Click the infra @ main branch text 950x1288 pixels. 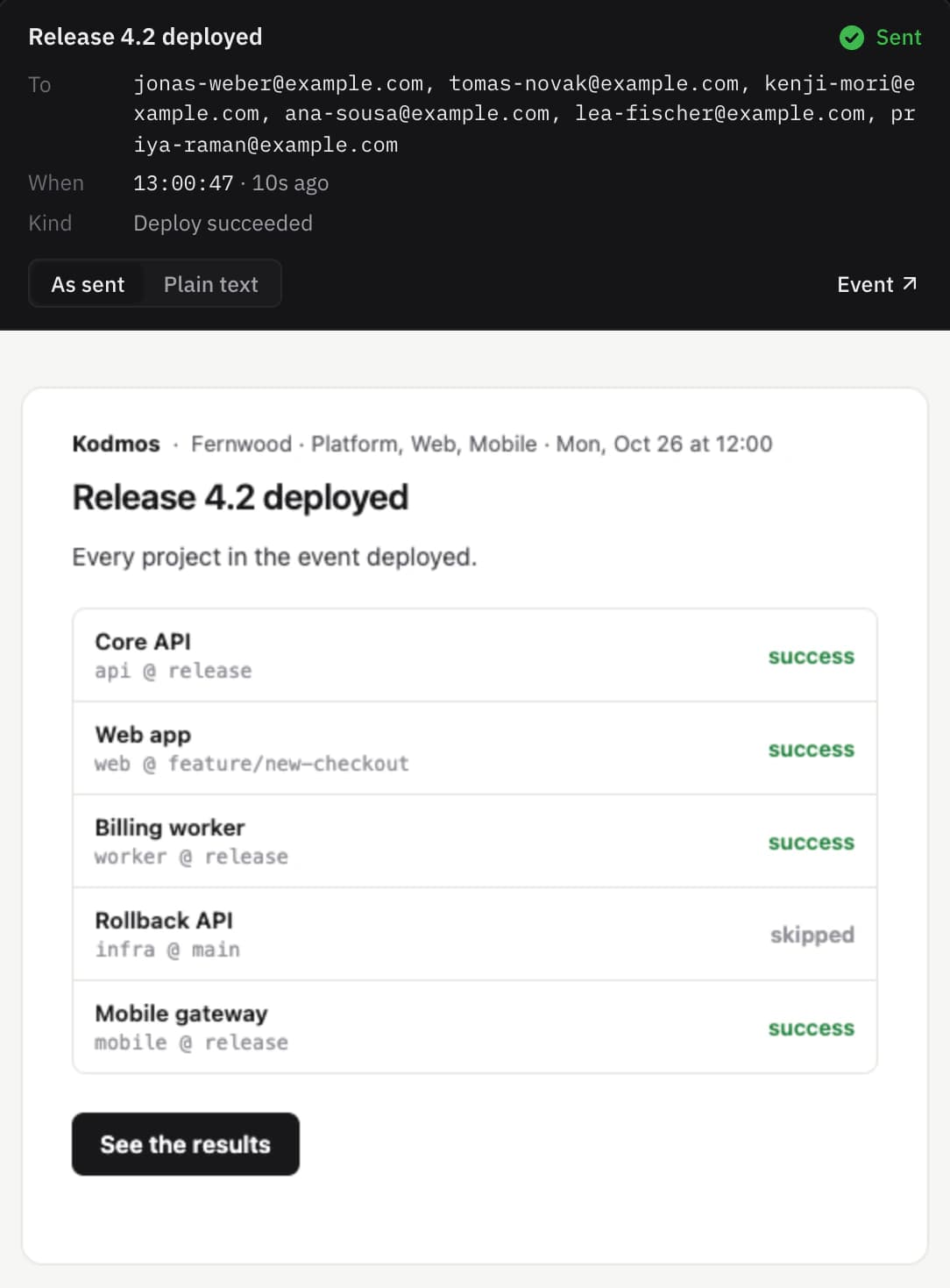tap(167, 950)
